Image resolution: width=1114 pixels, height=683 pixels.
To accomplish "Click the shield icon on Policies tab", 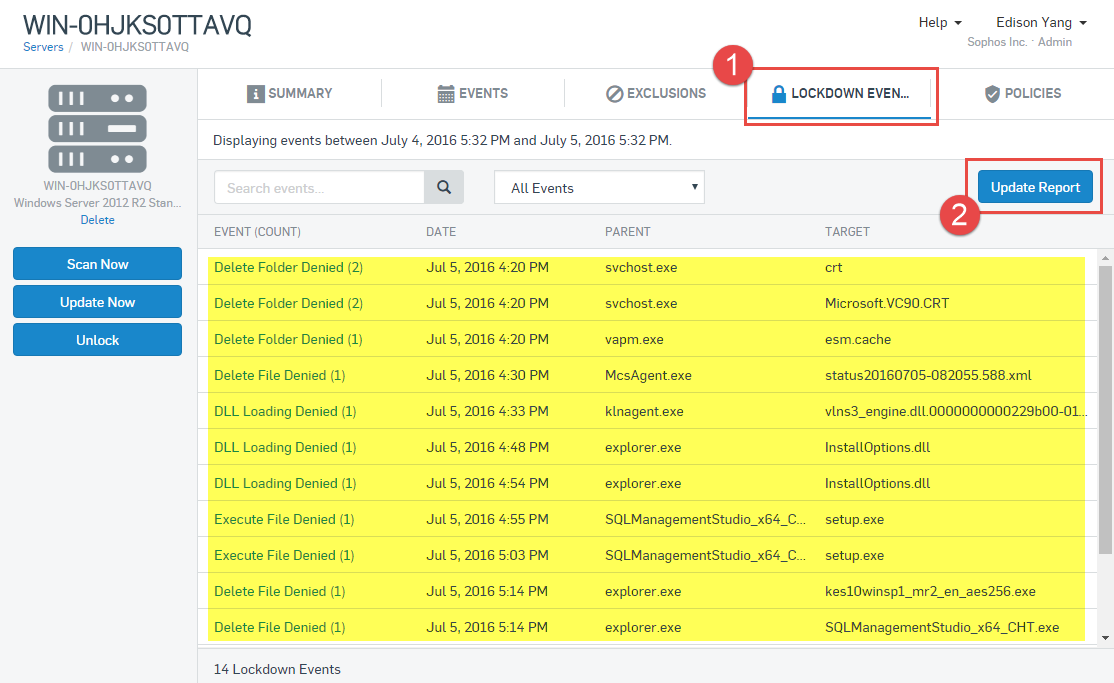I will (x=992, y=94).
